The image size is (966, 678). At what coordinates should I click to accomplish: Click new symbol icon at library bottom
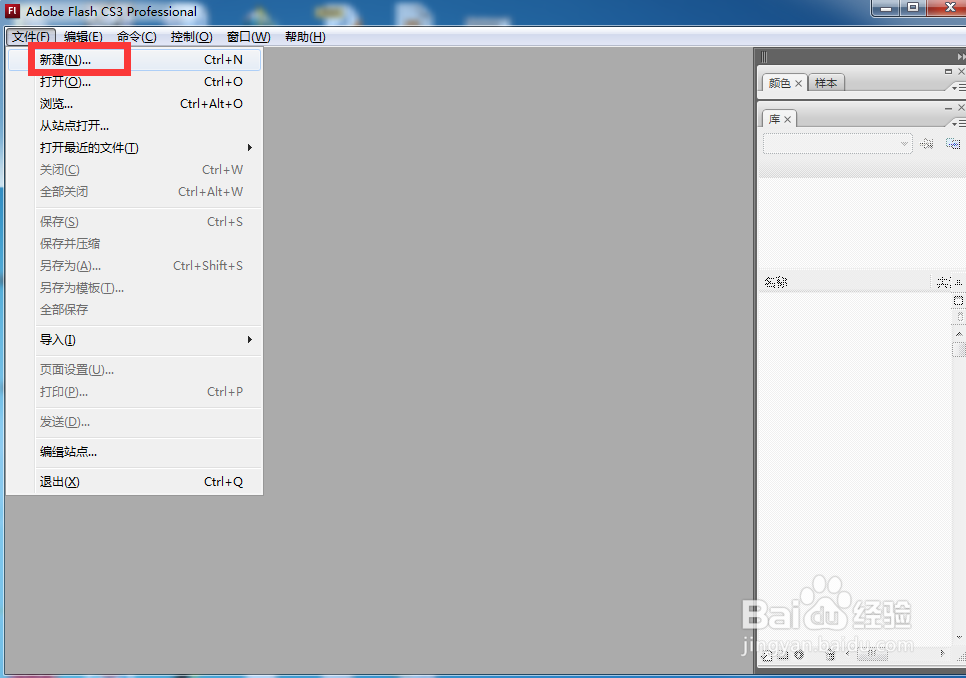(767, 655)
